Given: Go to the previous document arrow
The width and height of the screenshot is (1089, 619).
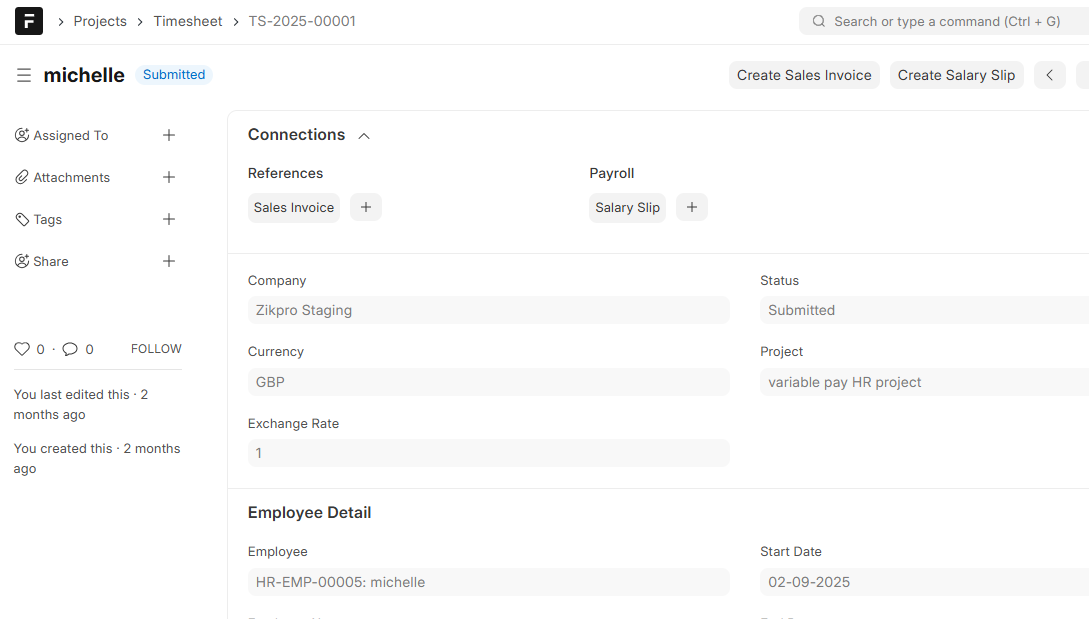Looking at the screenshot, I should point(1049,75).
